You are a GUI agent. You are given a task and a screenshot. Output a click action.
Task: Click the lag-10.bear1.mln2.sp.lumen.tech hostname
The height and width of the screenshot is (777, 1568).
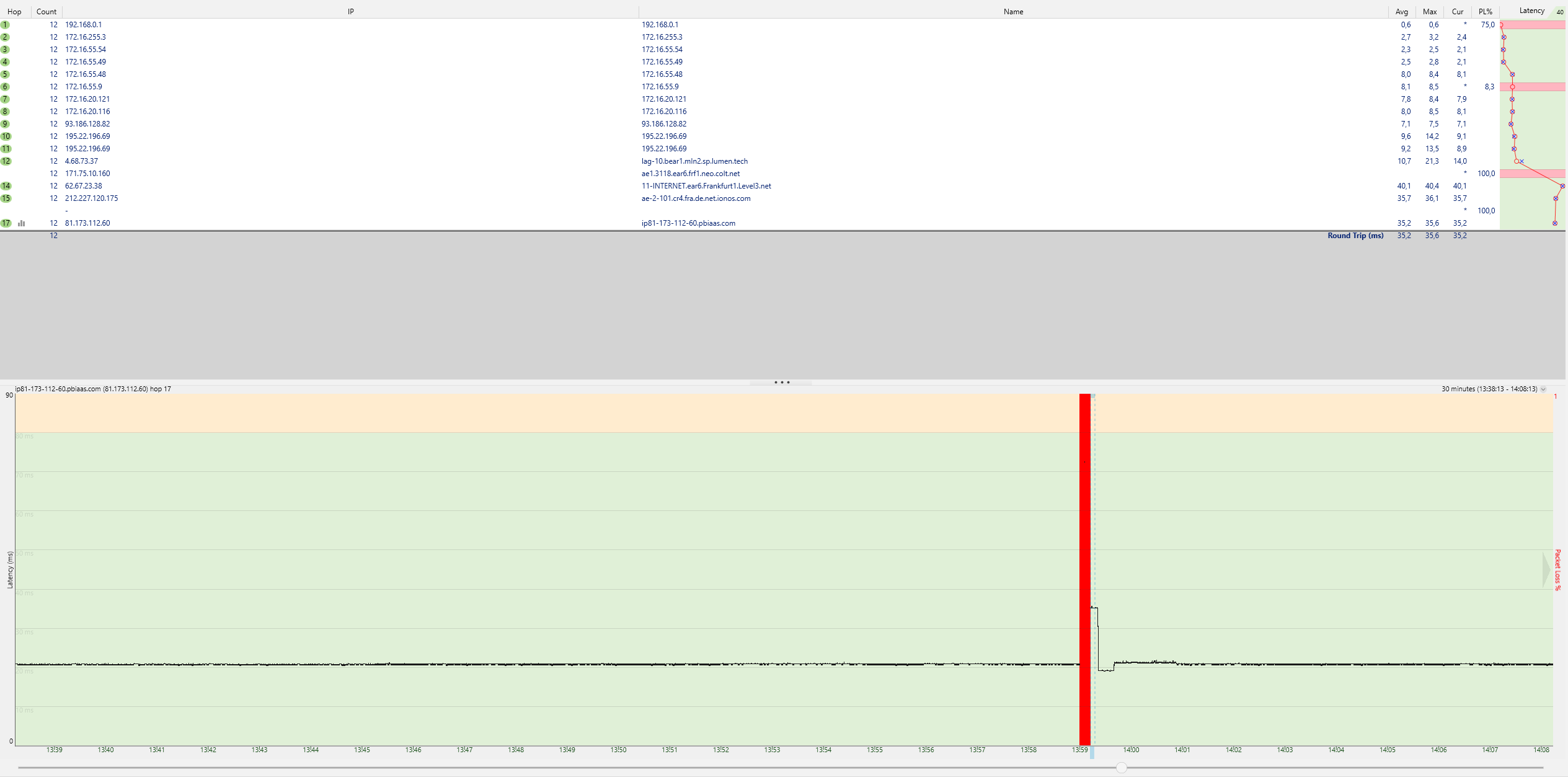click(x=694, y=161)
